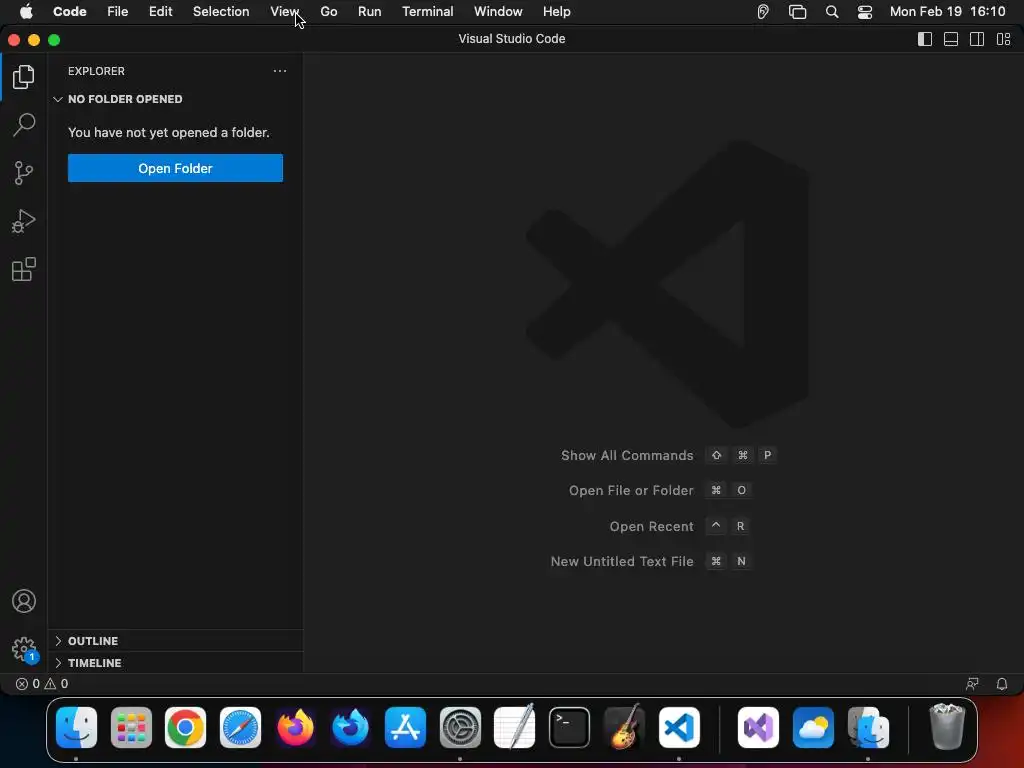Open the Explorer view in activity bar
1024x768 pixels.
click(x=24, y=77)
